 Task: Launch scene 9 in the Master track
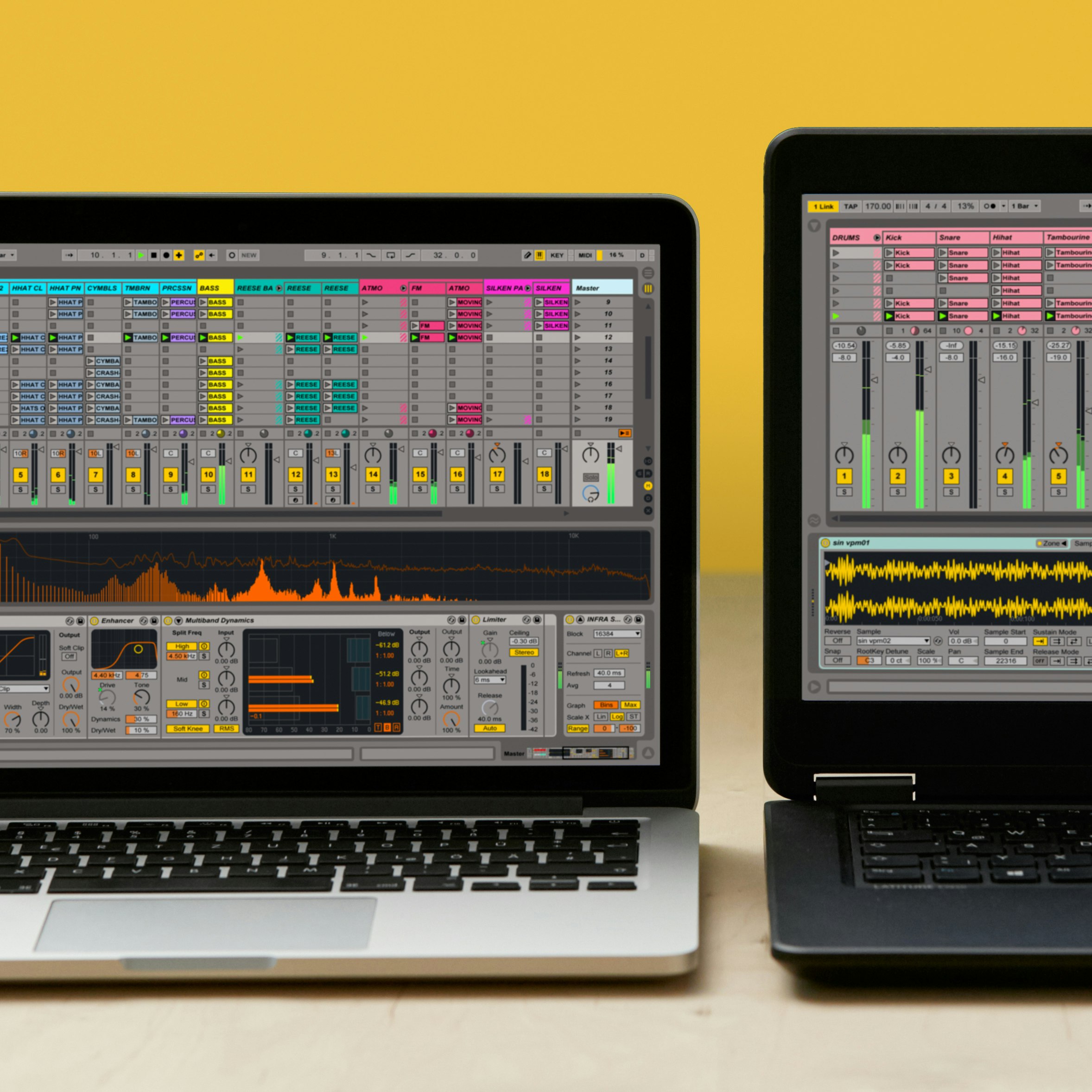click(x=577, y=303)
